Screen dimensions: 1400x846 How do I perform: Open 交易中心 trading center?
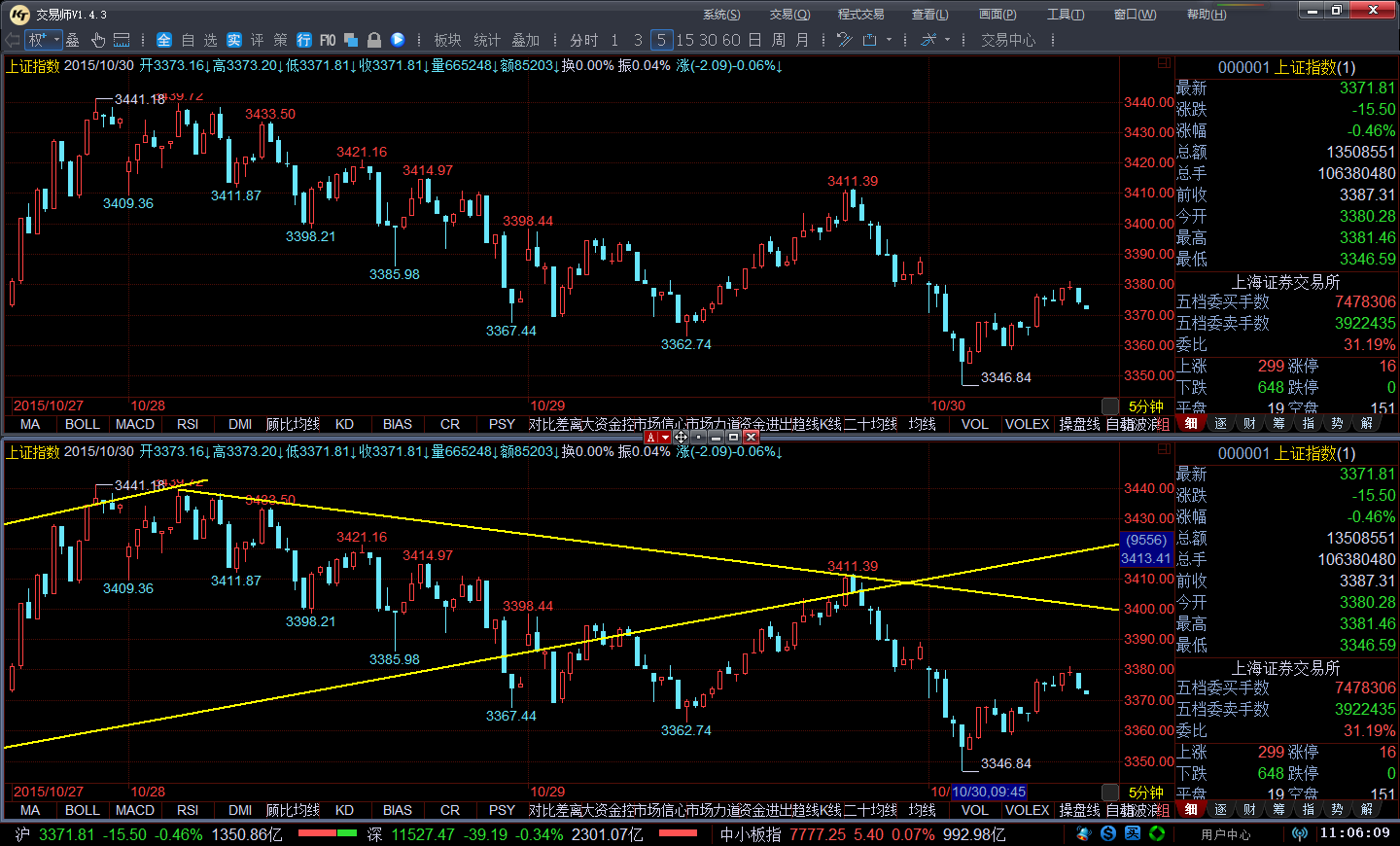coord(1007,40)
